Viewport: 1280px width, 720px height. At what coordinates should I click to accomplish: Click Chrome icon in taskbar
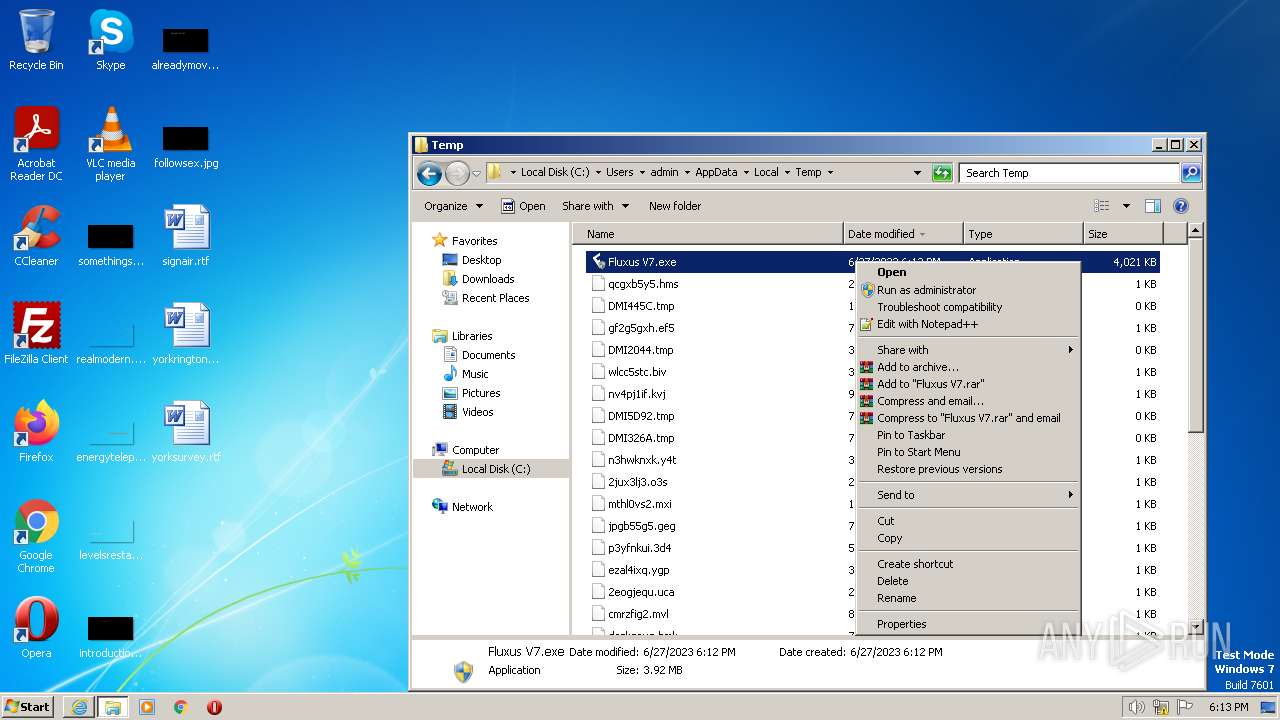(181, 707)
